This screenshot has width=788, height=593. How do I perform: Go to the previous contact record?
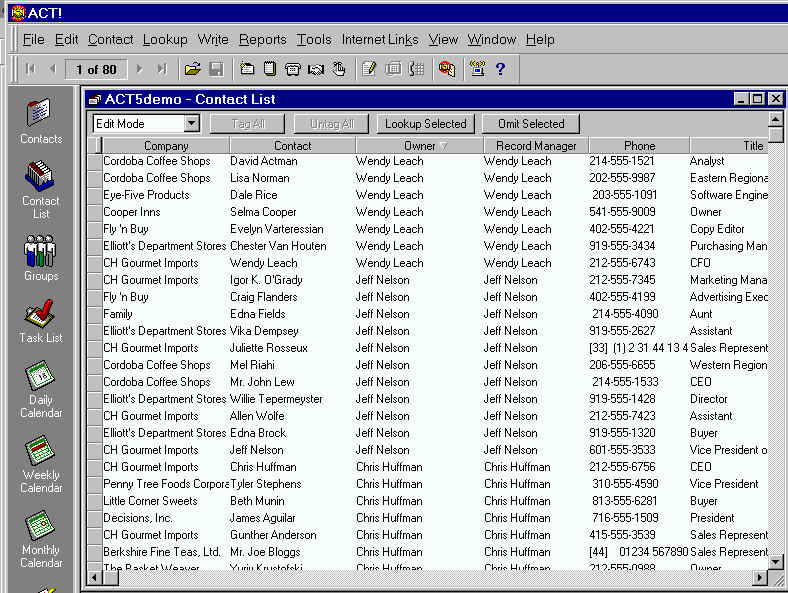(x=52, y=69)
